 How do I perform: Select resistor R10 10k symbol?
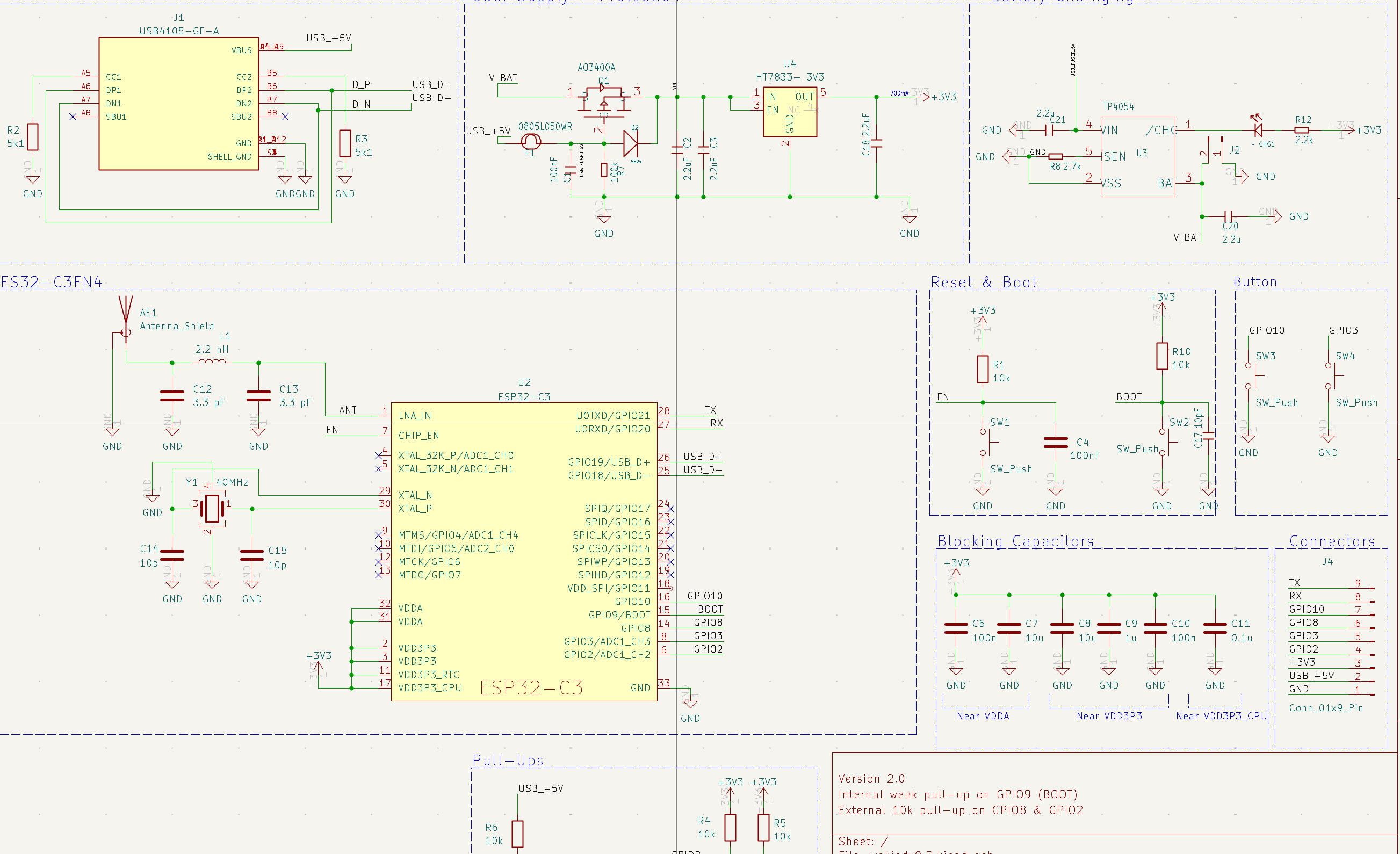click(x=1163, y=356)
